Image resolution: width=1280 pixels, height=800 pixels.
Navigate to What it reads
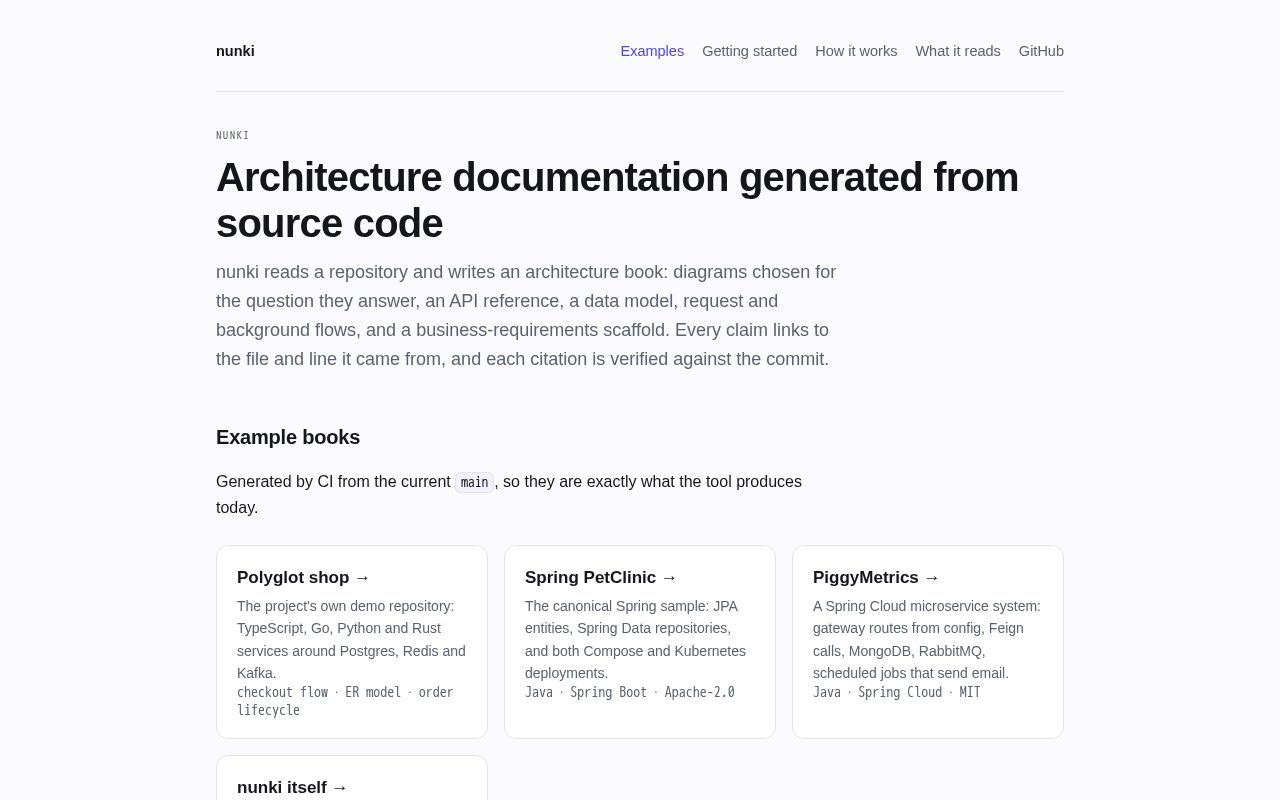pyautogui.click(x=958, y=51)
